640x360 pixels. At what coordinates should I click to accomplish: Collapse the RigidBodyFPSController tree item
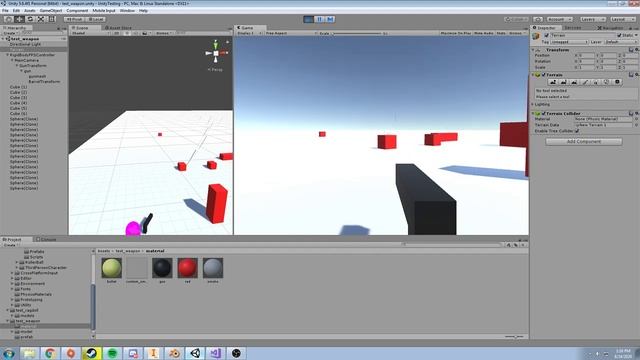coord(7,55)
